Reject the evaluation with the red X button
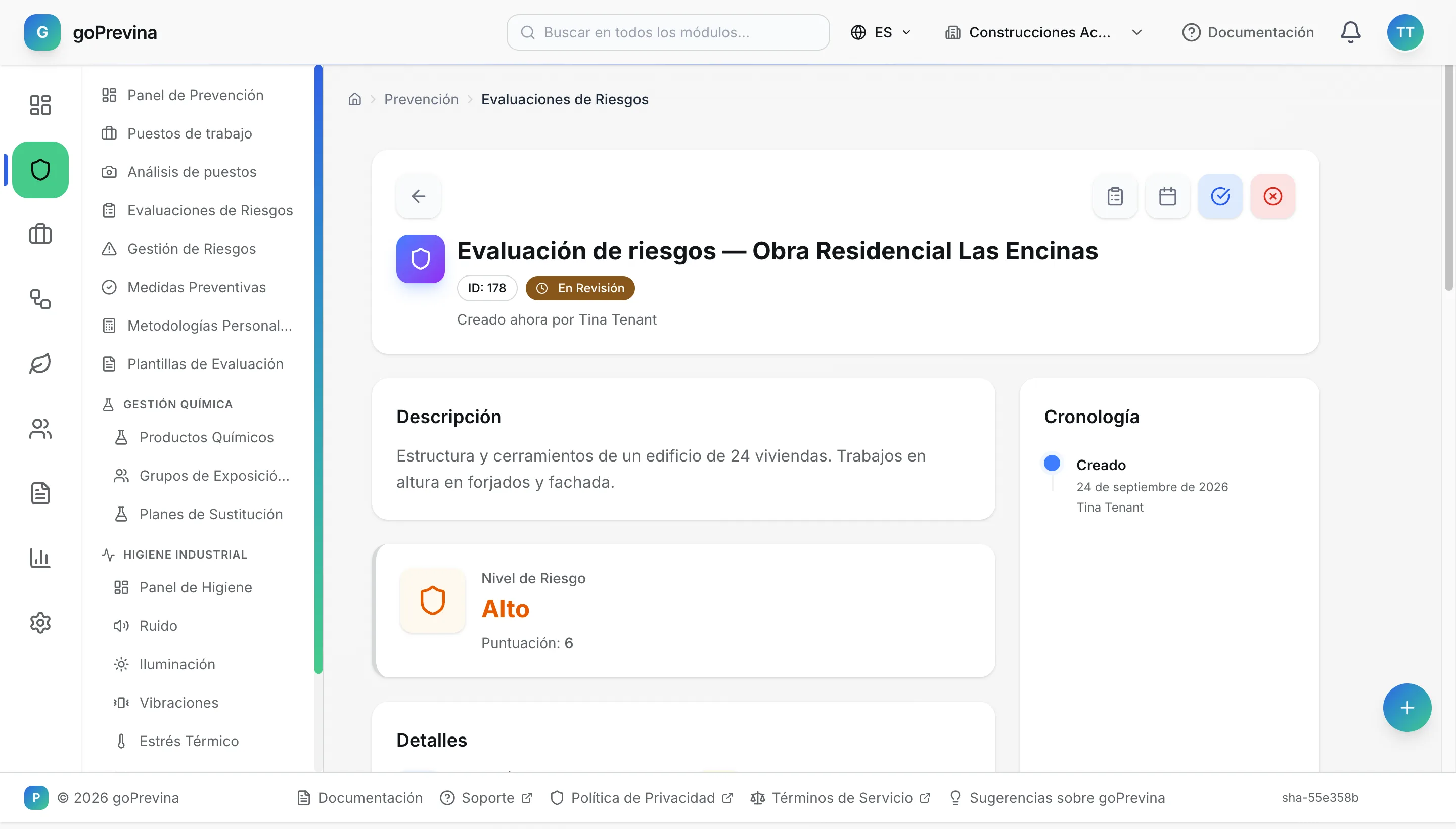Screen dimensions: 1456x829 tap(1272, 196)
